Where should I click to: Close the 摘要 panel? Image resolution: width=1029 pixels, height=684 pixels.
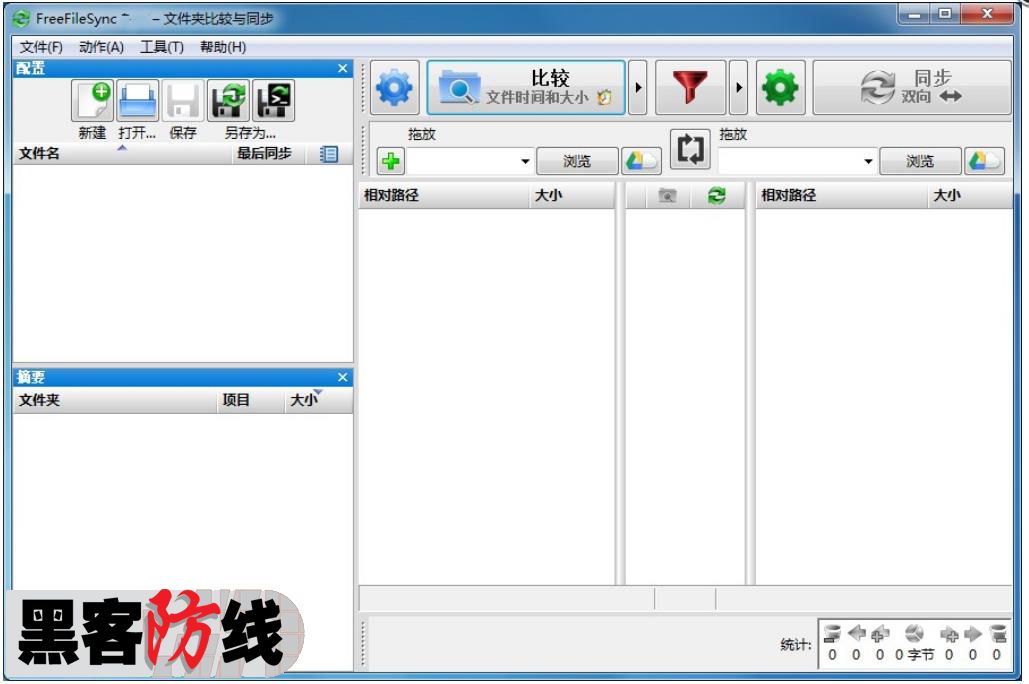pos(343,377)
